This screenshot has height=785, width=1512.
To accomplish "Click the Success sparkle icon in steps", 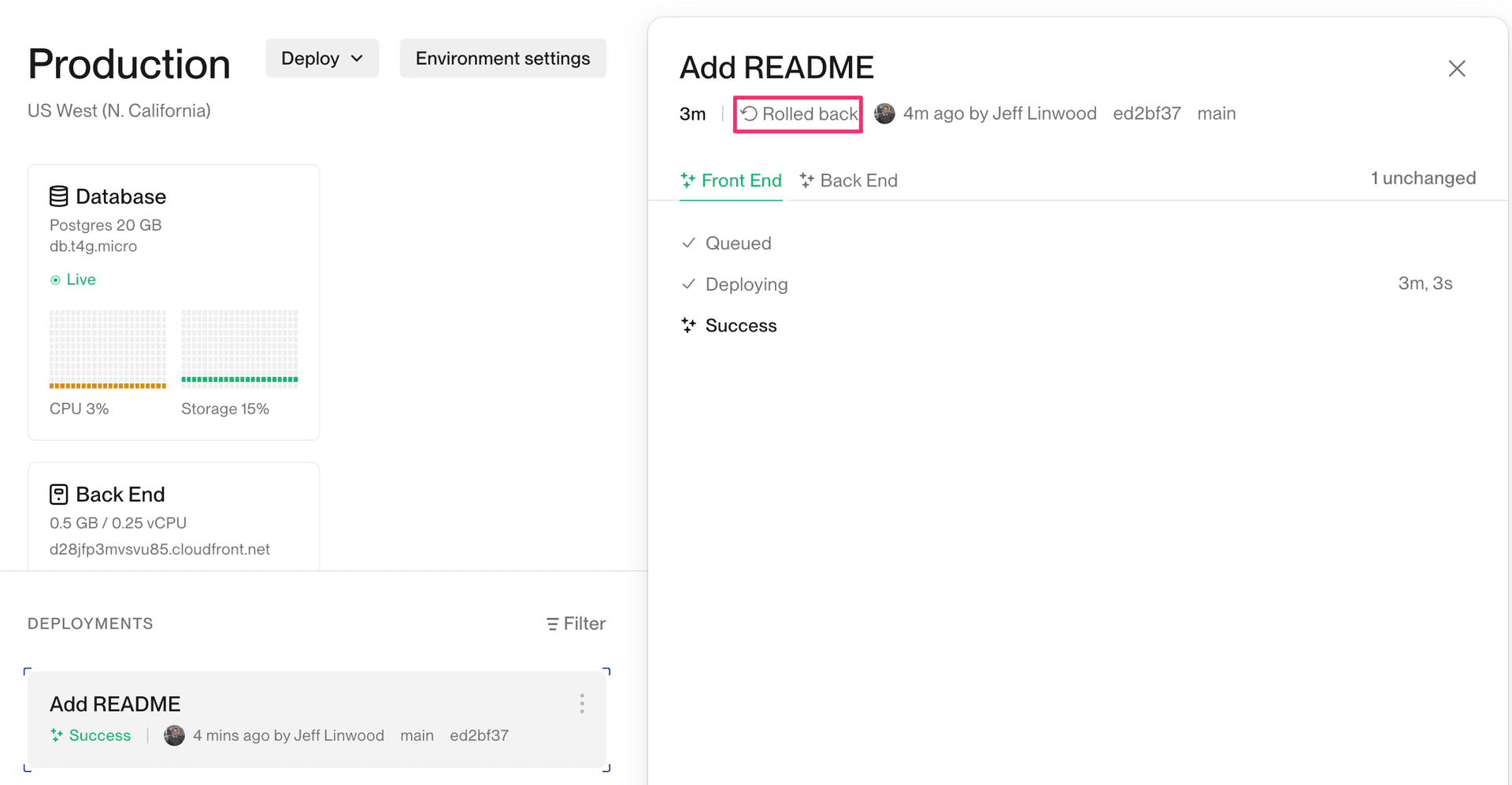I will tap(688, 325).
